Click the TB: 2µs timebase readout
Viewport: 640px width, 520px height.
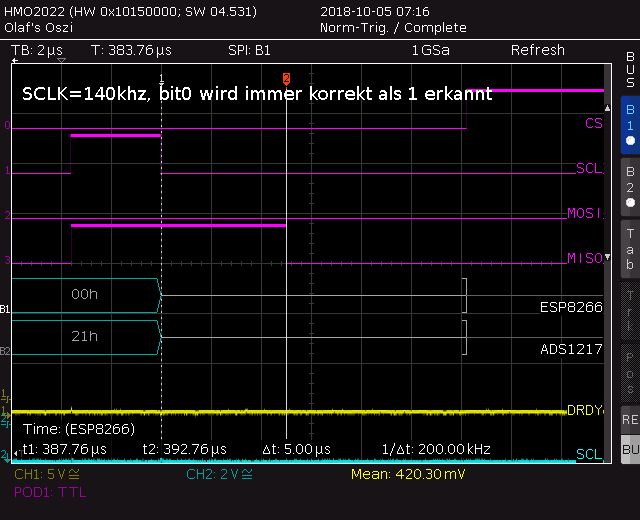(37, 50)
